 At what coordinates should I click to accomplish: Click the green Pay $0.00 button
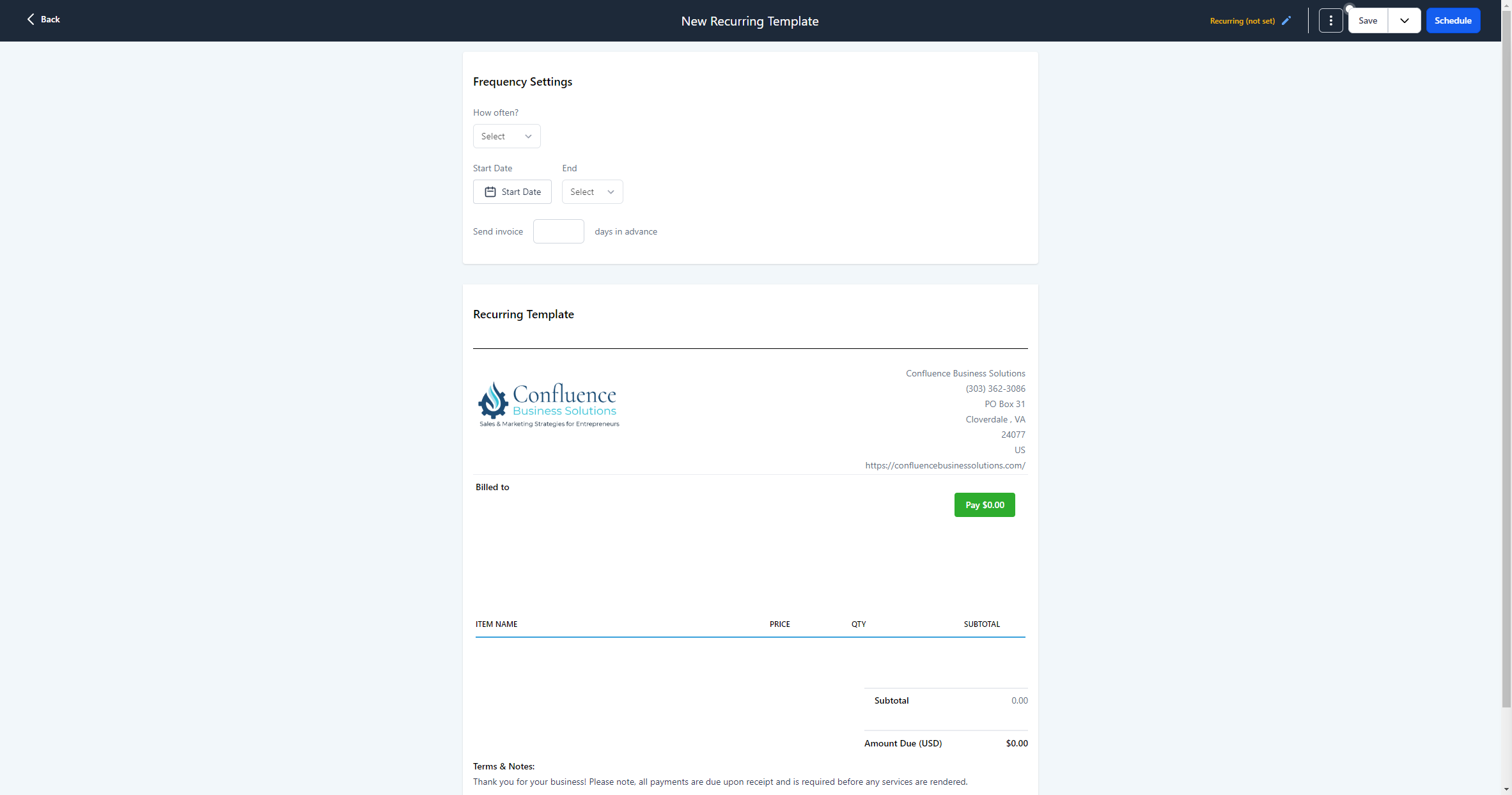(984, 505)
